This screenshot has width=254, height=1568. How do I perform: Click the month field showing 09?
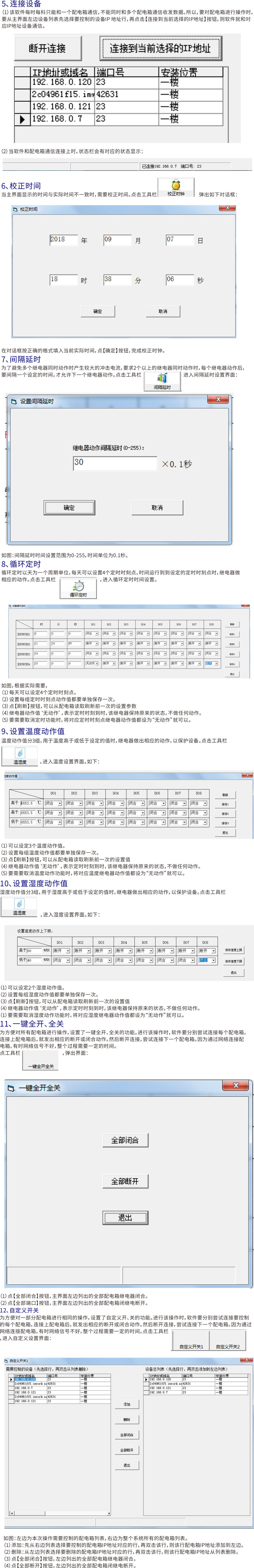(x=117, y=240)
